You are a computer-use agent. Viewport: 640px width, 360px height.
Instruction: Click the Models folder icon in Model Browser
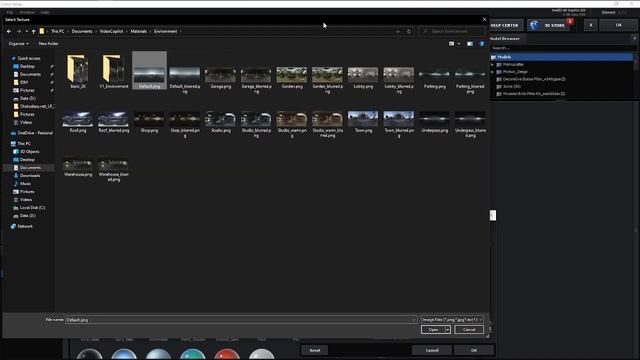493,57
